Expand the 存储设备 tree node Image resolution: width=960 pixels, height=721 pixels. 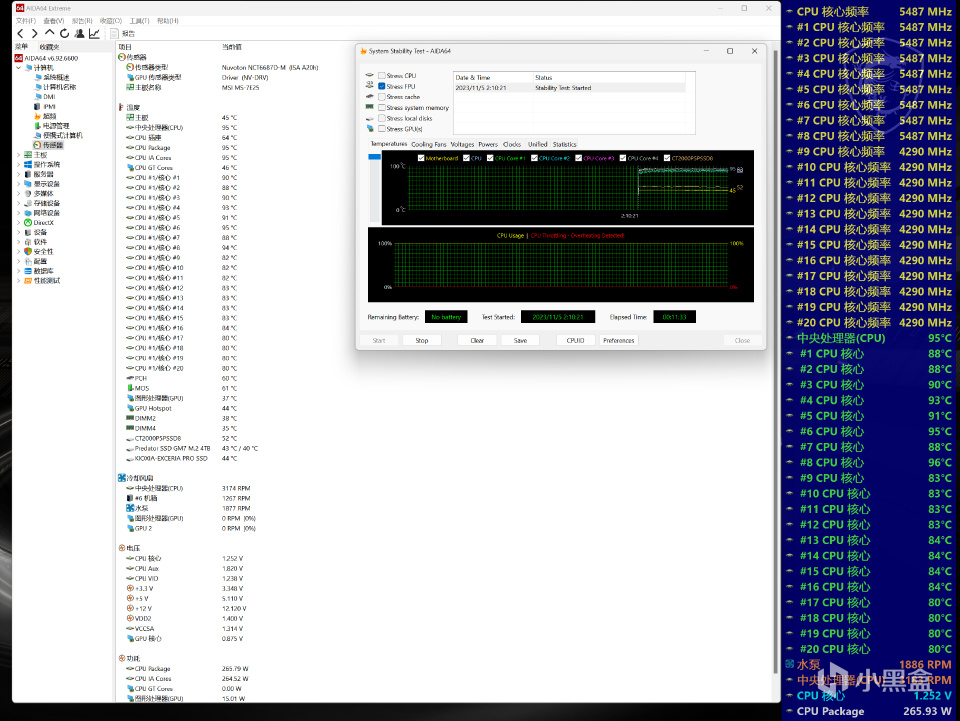click(16, 203)
